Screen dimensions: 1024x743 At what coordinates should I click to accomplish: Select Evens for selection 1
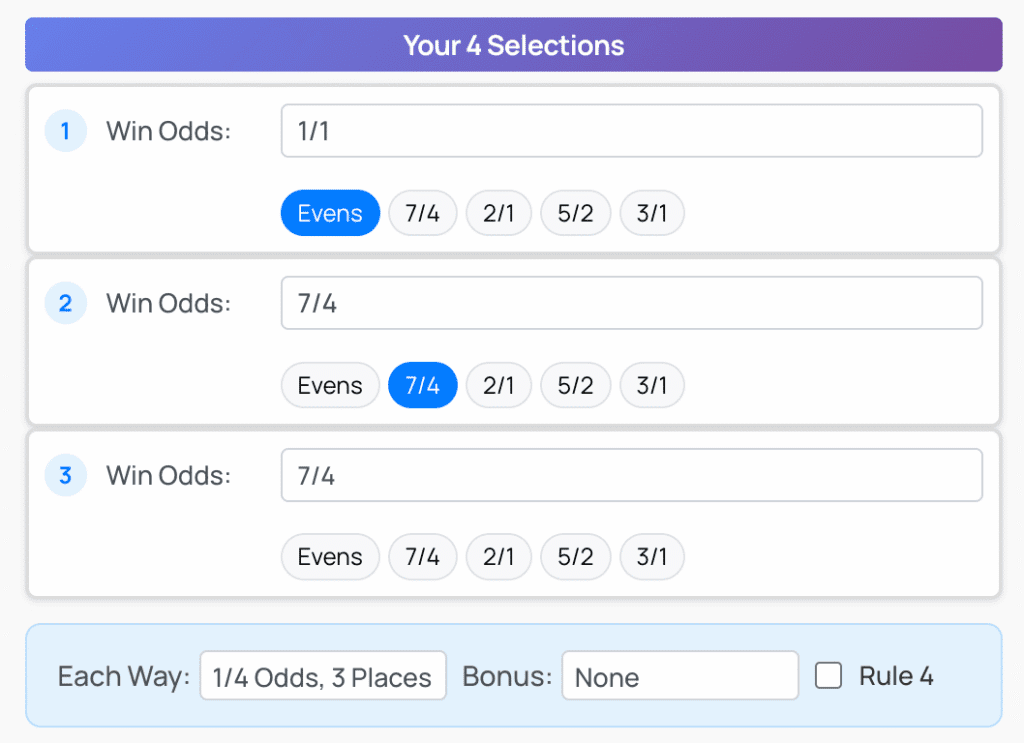[x=330, y=214]
